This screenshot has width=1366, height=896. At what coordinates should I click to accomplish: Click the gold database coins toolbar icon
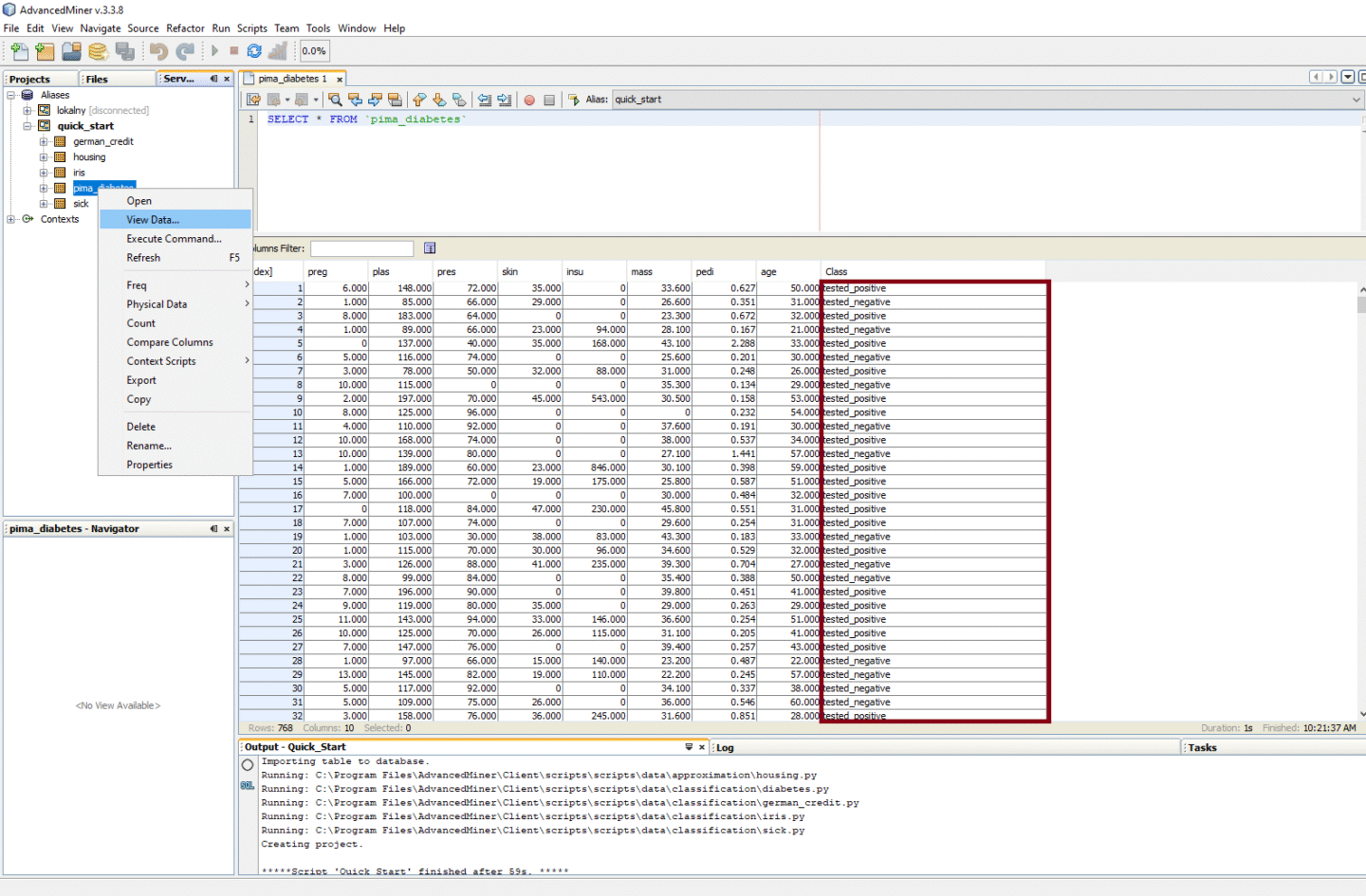tap(98, 51)
